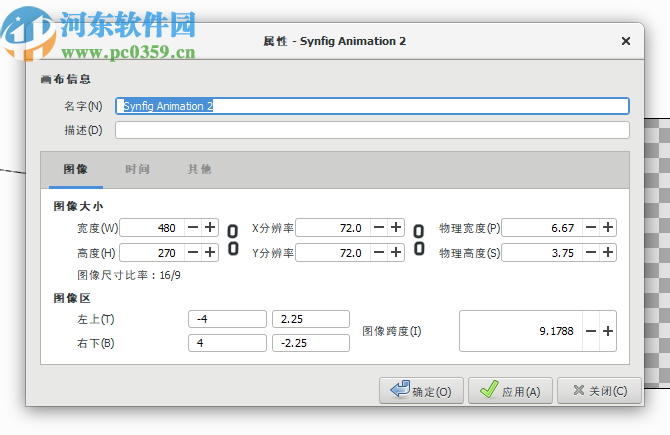Click the physical height field showing 3.75
This screenshot has height=435, width=670.
click(x=542, y=253)
